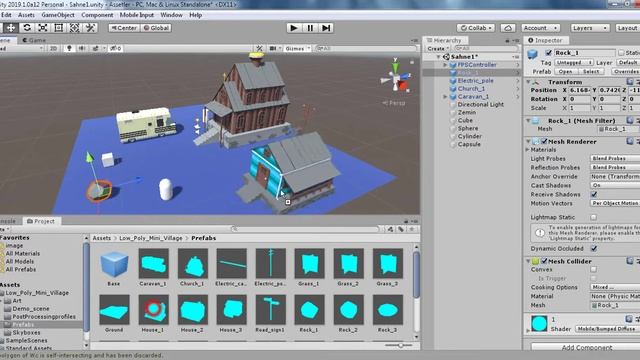The image size is (640, 360).
Task: Click the Pause button
Action: 310,28
